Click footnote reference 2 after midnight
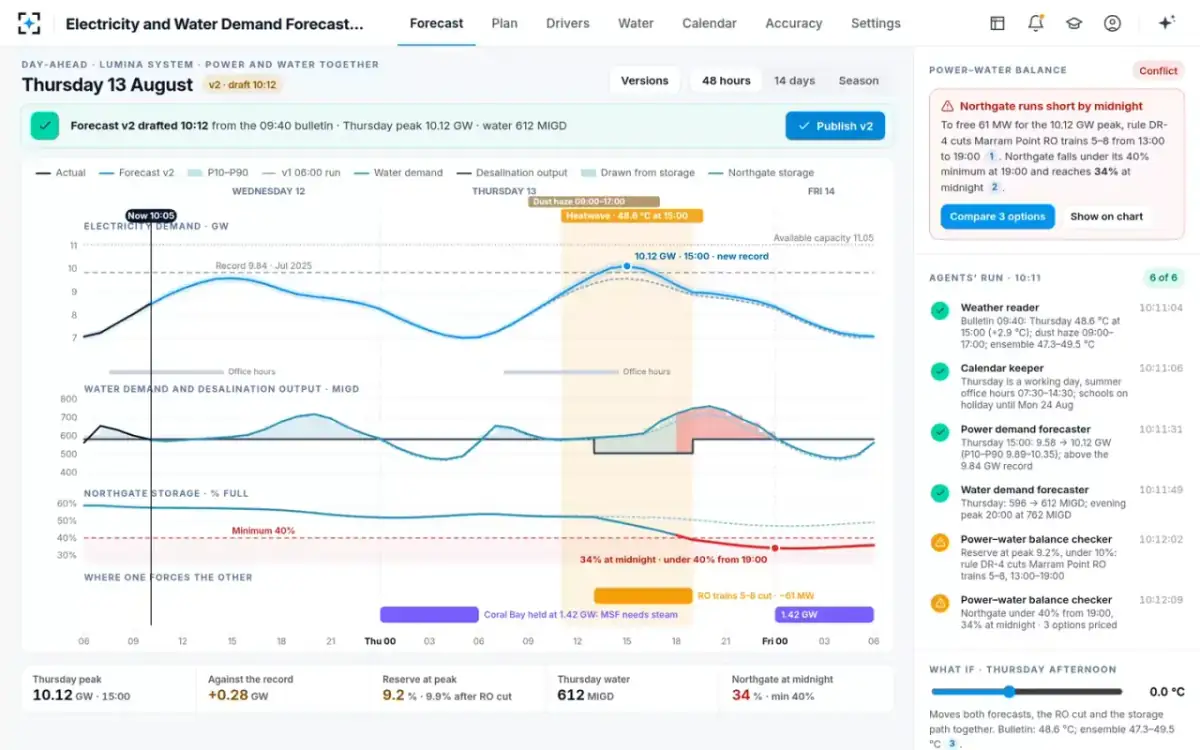1200x750 pixels. (995, 187)
